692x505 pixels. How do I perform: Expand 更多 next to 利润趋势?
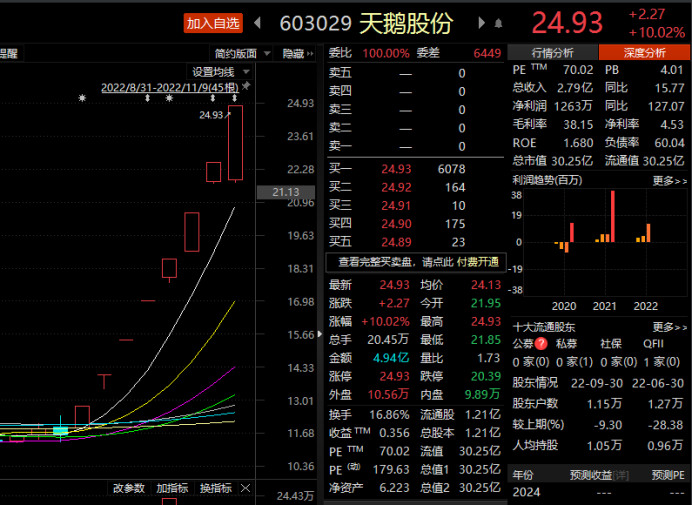(669, 180)
